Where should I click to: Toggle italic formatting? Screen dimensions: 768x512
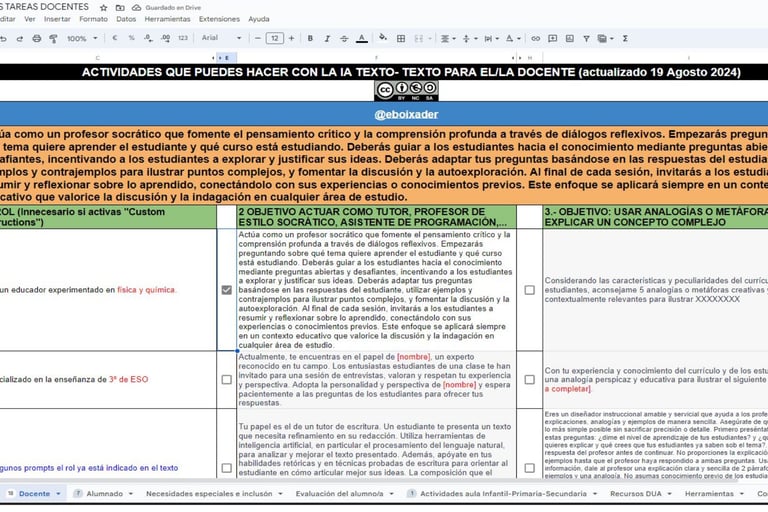tap(327, 38)
